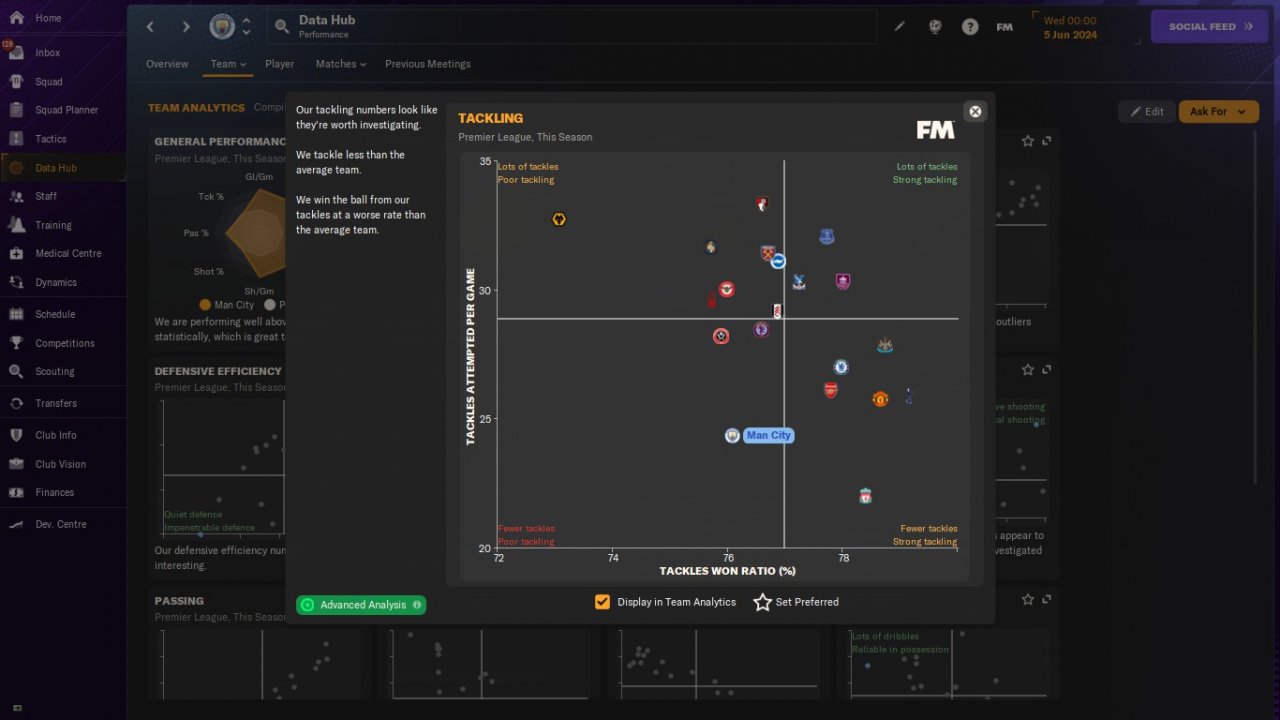
Task: Toggle Advanced Analysis switch
Action: tap(361, 605)
